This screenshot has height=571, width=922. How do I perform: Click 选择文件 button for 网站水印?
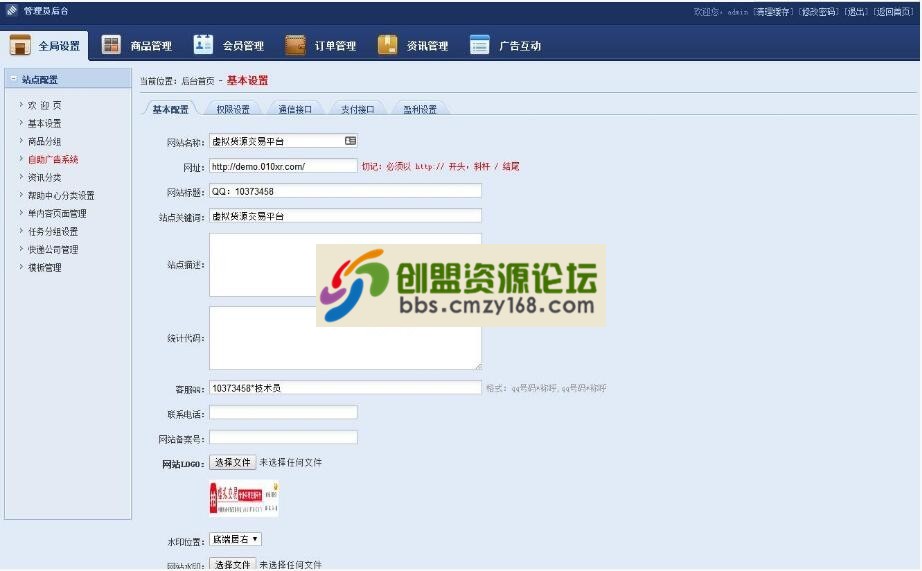coord(233,564)
